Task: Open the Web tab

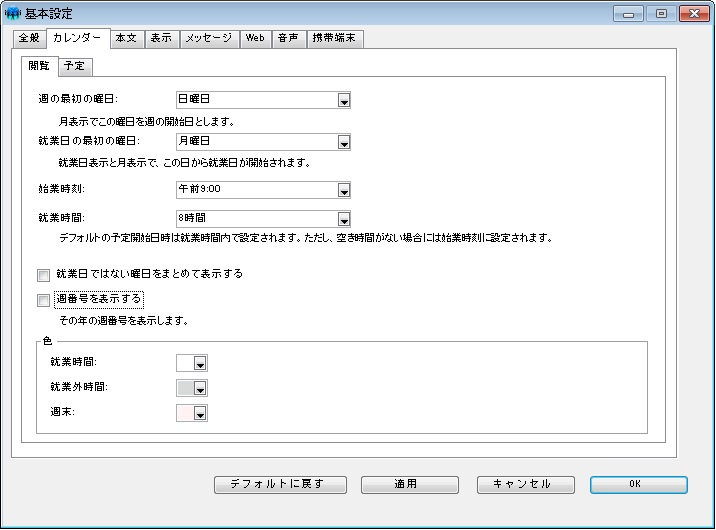Action: click(x=255, y=38)
